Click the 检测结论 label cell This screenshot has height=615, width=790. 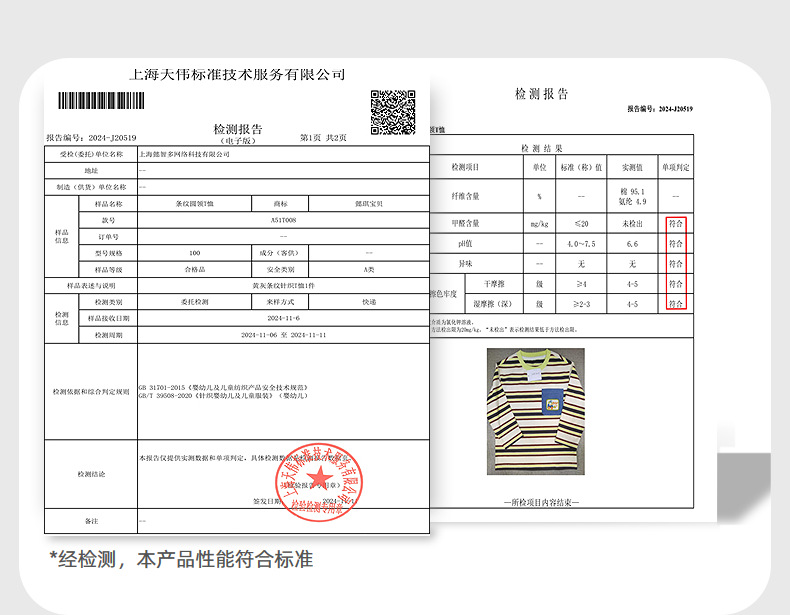[x=91, y=474]
